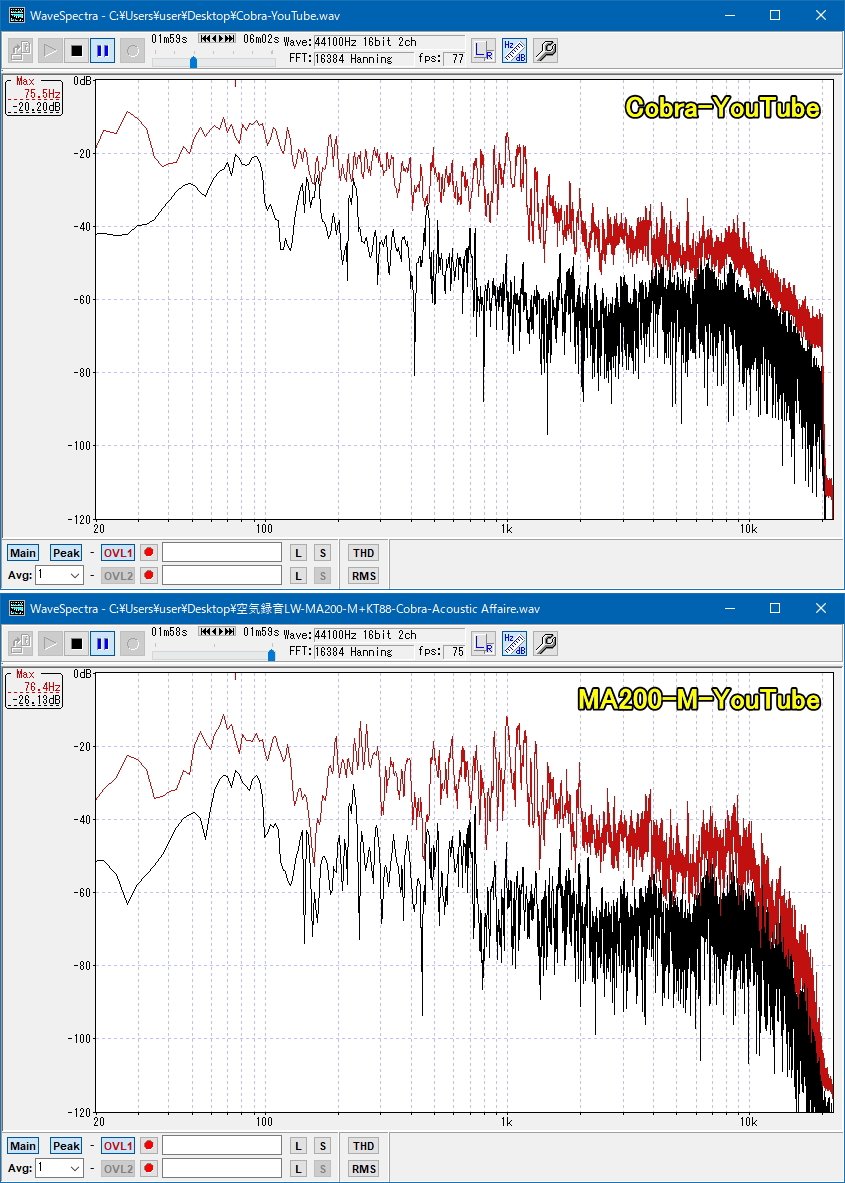Toggle Peak hold in MA200-M window
The height and width of the screenshot is (1183, 845).
[66, 1146]
